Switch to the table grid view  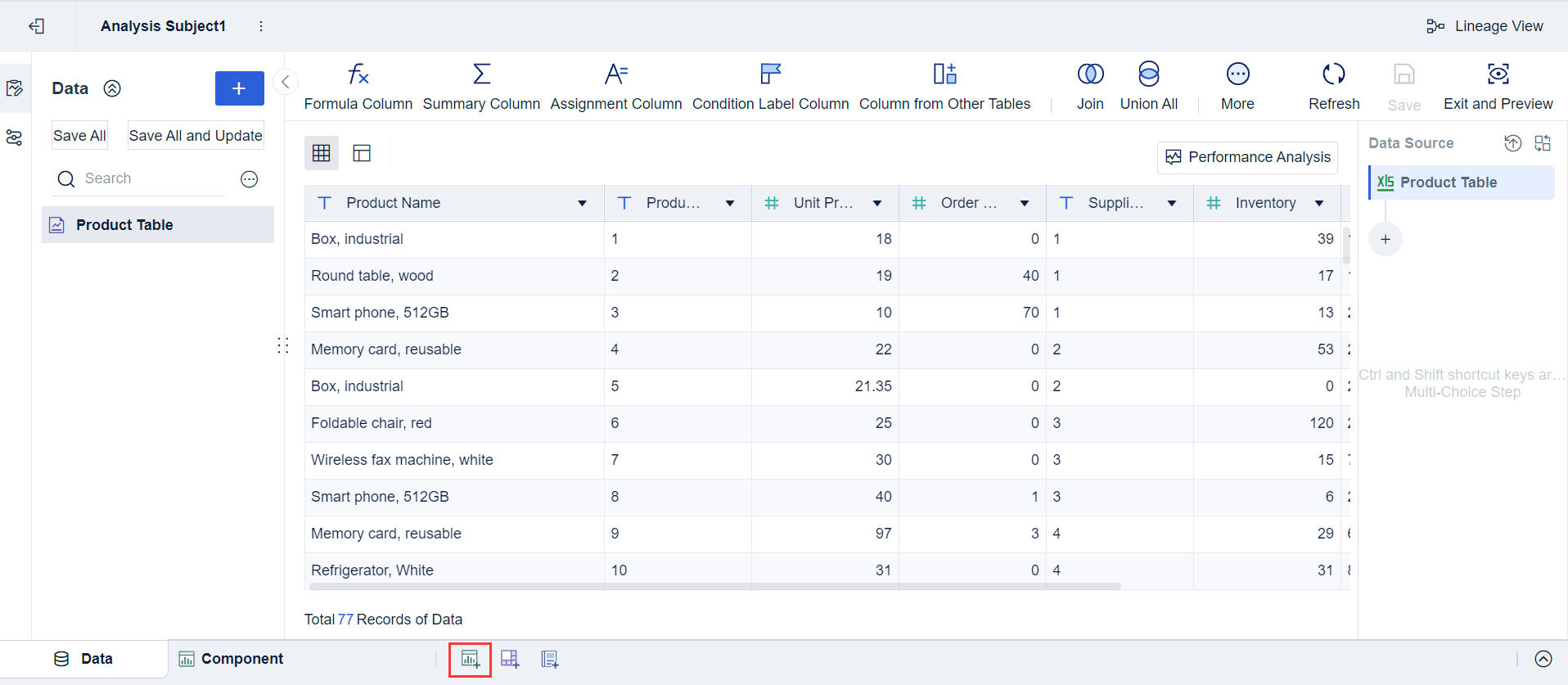tap(322, 153)
